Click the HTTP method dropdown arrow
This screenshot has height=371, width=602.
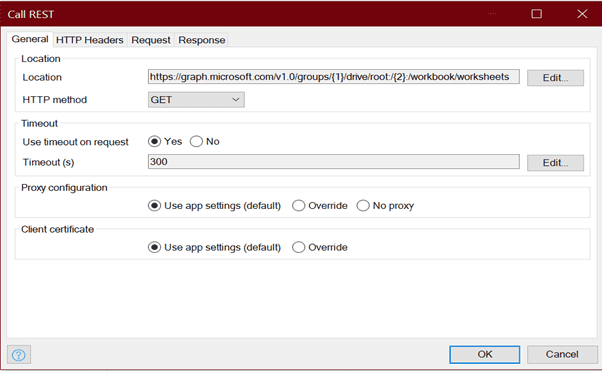[x=236, y=100]
